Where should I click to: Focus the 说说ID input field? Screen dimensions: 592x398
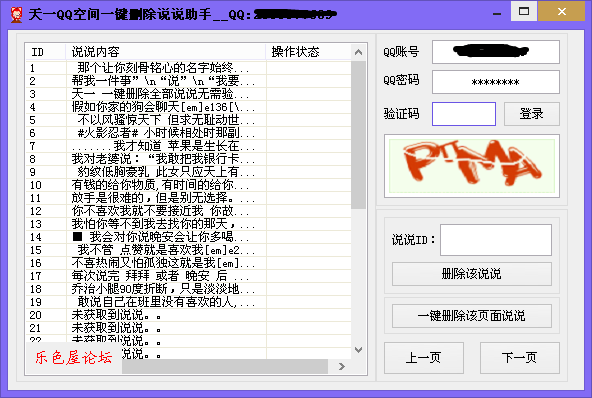pyautogui.click(x=496, y=240)
